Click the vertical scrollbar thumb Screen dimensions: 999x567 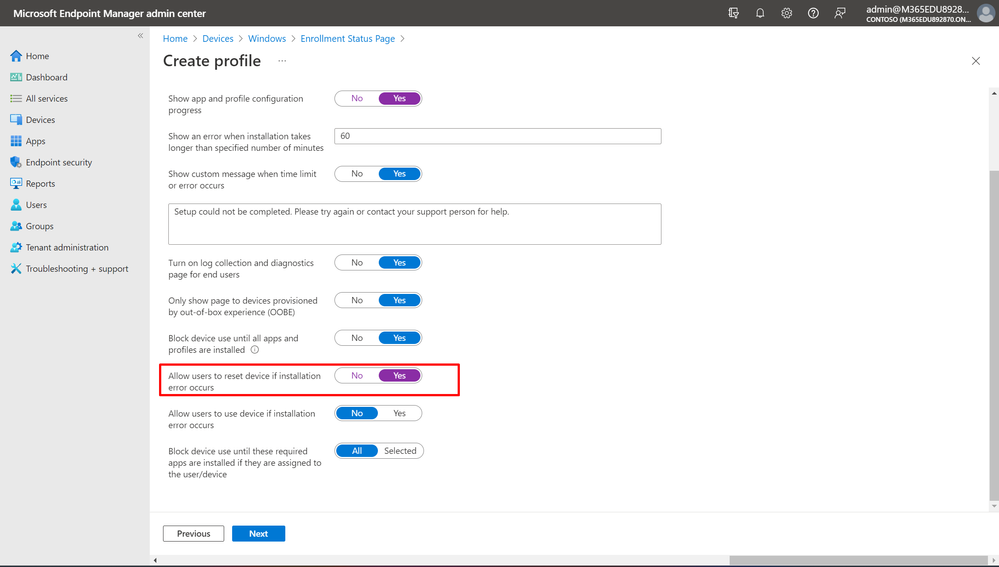point(994,336)
